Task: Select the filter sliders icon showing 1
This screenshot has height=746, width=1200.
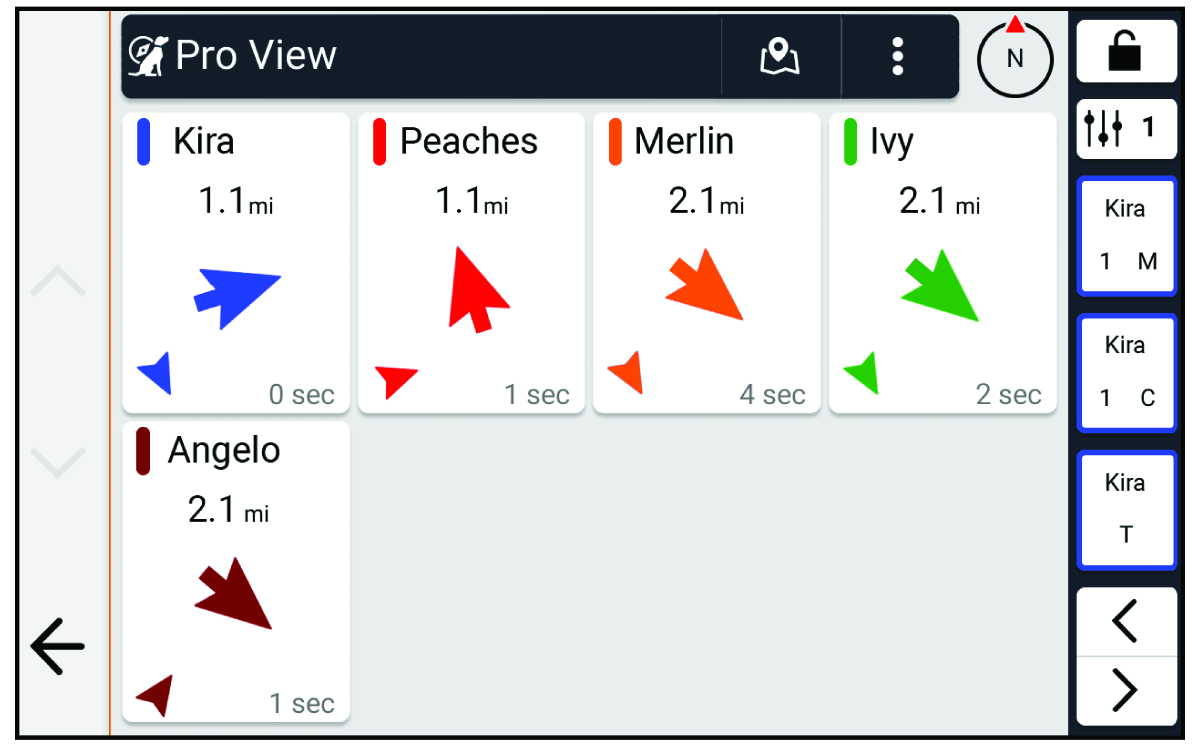Action: [x=1126, y=130]
